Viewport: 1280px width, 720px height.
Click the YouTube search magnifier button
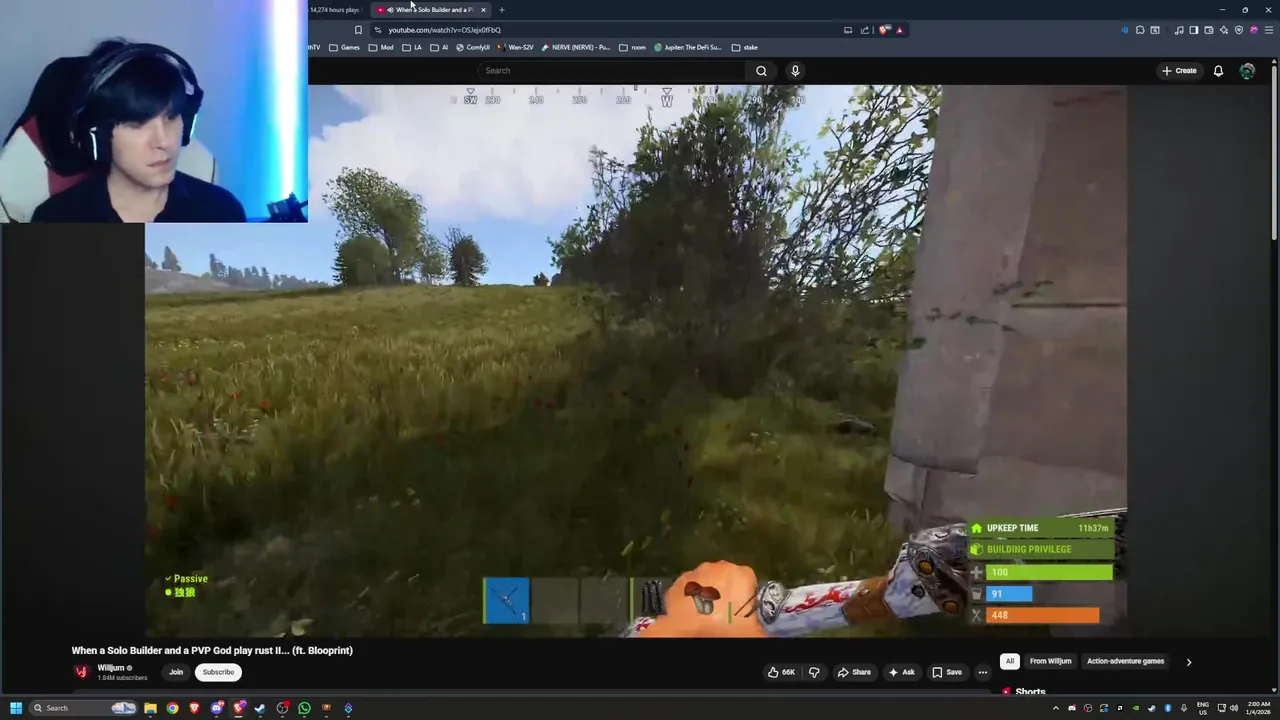[761, 71]
